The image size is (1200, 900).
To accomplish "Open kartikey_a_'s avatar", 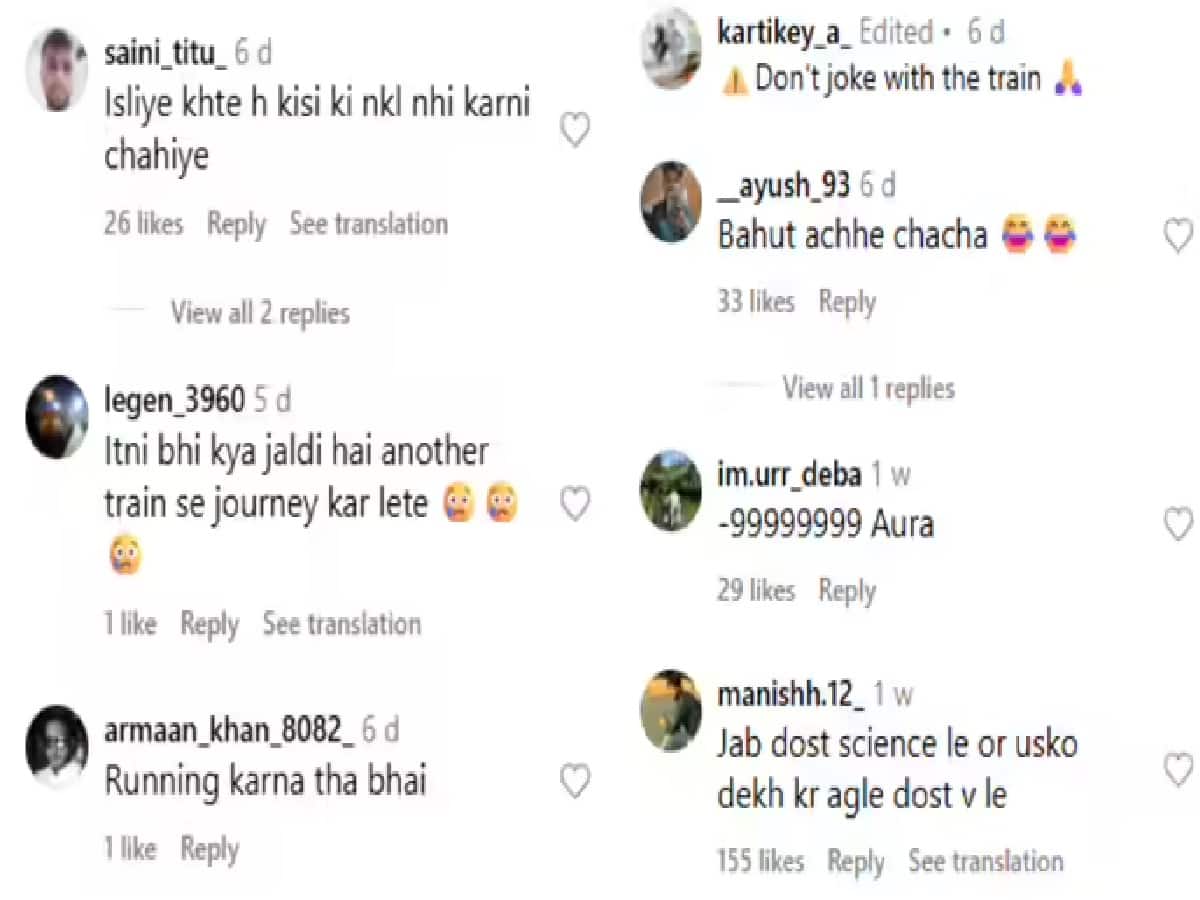I will tap(671, 48).
